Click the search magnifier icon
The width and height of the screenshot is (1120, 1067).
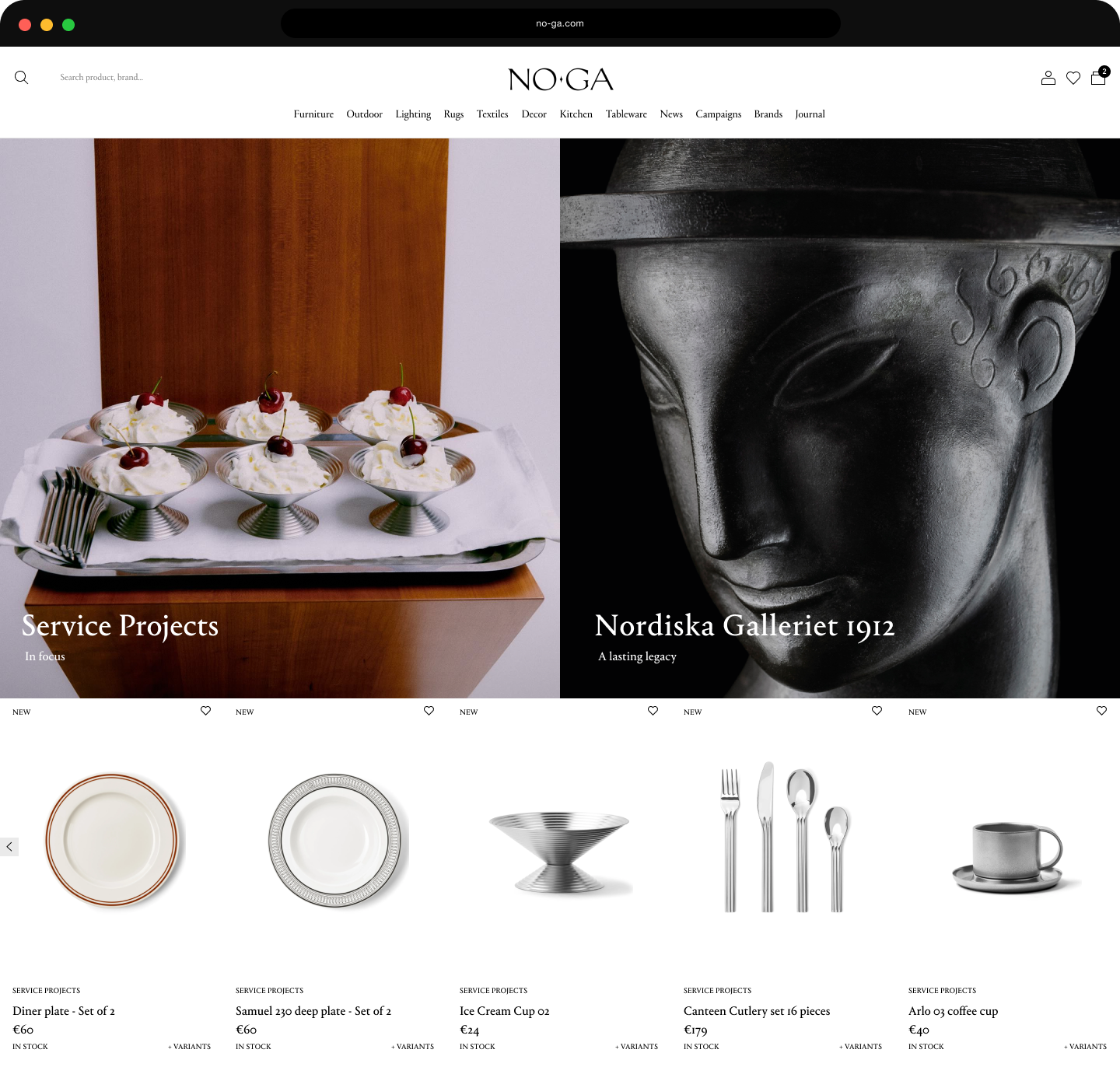tap(22, 77)
